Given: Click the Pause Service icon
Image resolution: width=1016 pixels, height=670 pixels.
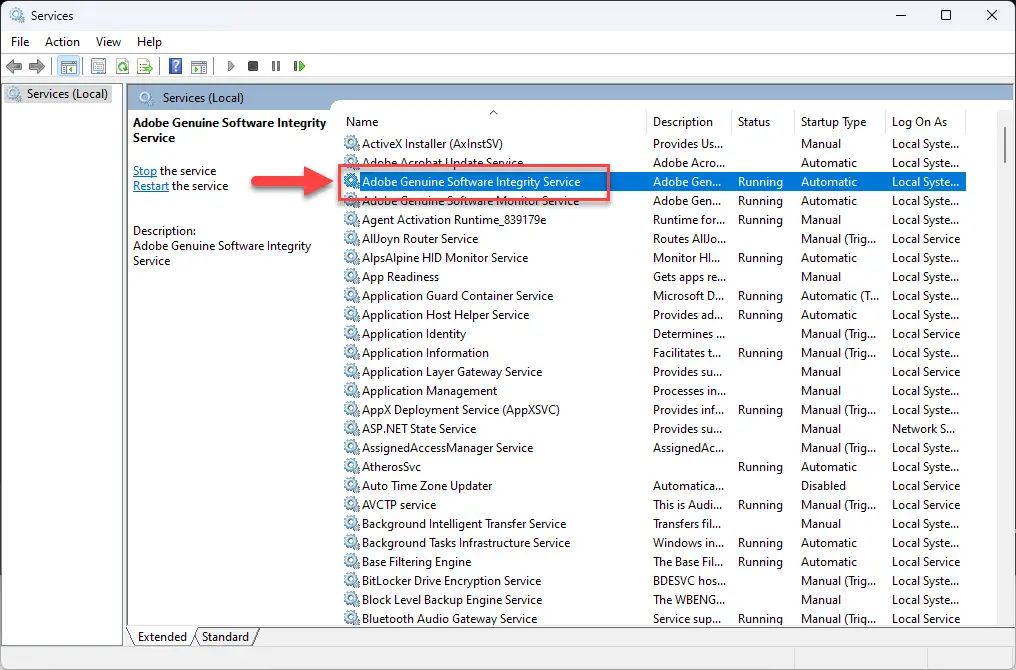Looking at the screenshot, I should 276,66.
